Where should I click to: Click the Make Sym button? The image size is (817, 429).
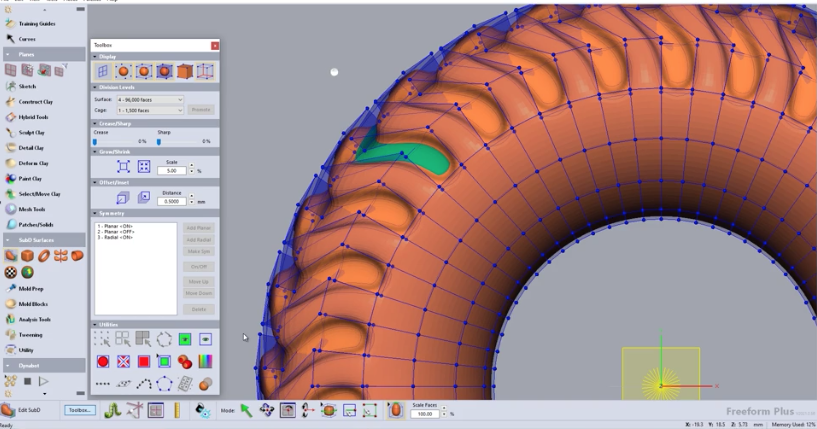coord(199,251)
